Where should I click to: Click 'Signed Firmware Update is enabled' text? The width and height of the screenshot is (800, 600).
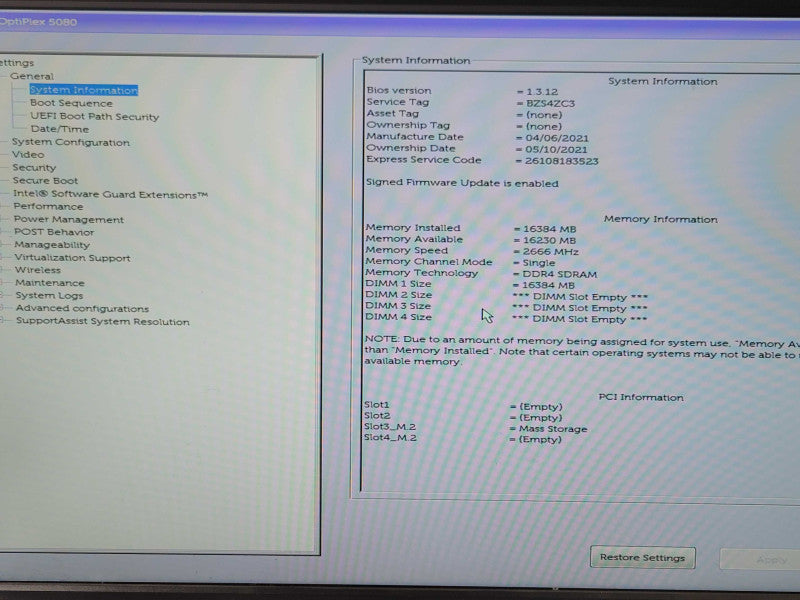[x=462, y=183]
